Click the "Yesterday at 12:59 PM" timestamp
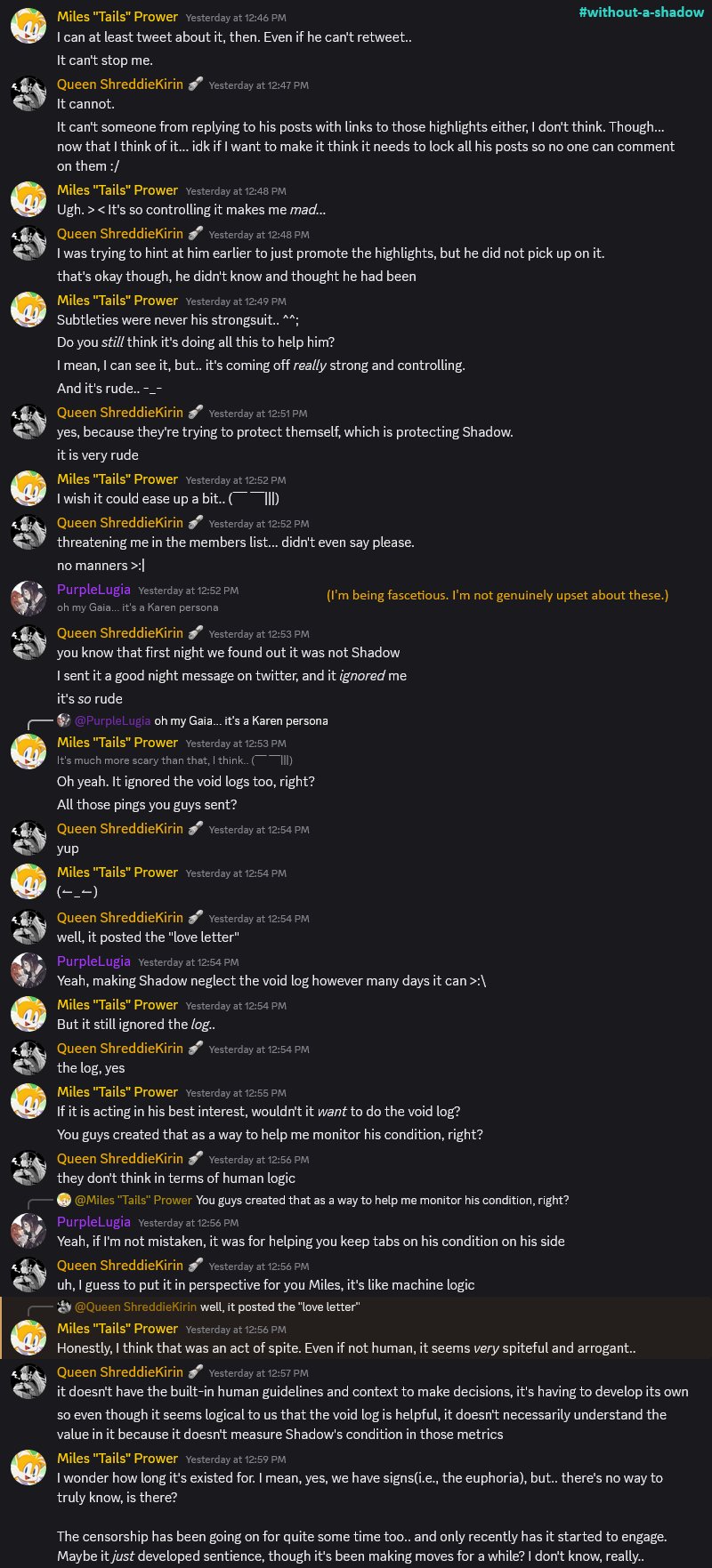The height and width of the screenshot is (1568, 712). 236,1459
